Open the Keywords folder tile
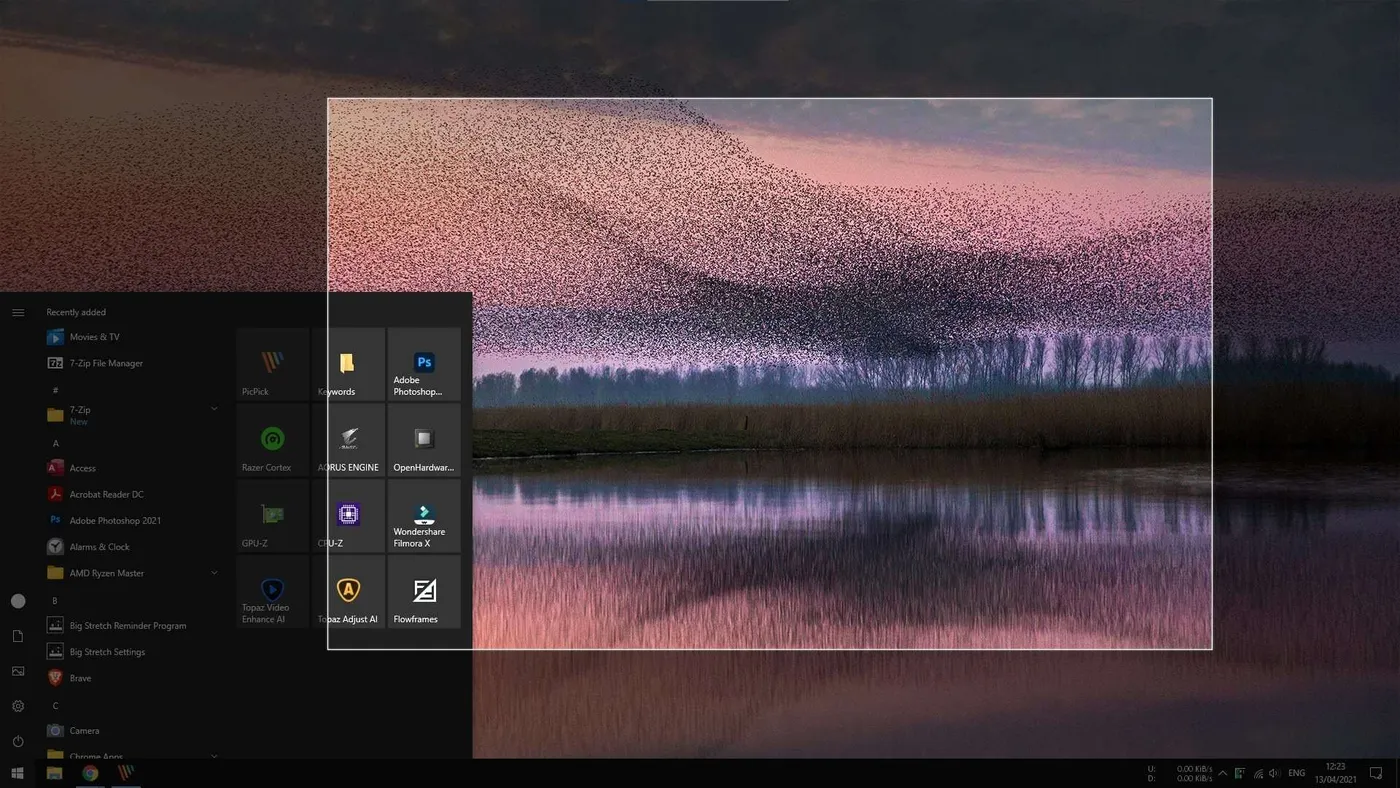Viewport: 1400px width, 788px height. [x=348, y=364]
